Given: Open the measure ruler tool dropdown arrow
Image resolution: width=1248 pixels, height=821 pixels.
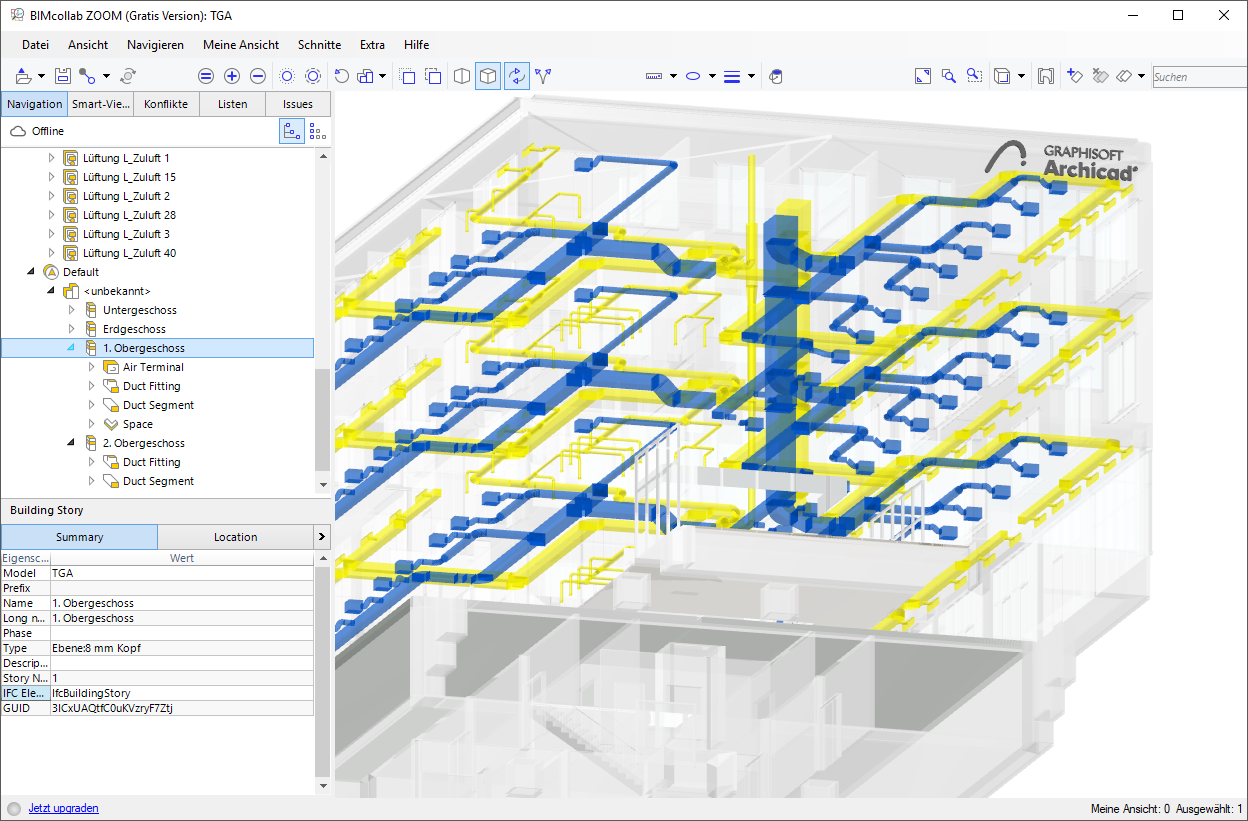Looking at the screenshot, I should [673, 76].
